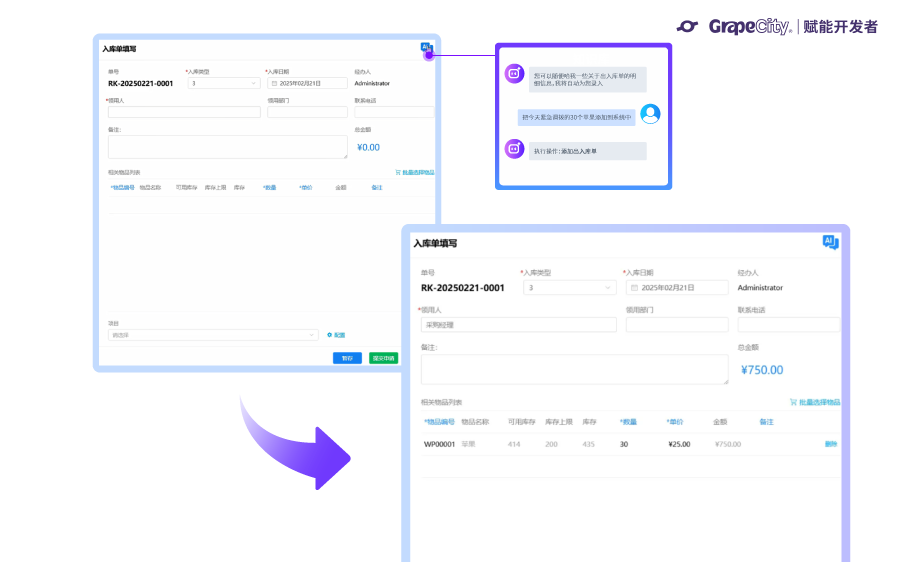Click the 批量选择物品 link in the ¥750.00 form

[x=819, y=402]
